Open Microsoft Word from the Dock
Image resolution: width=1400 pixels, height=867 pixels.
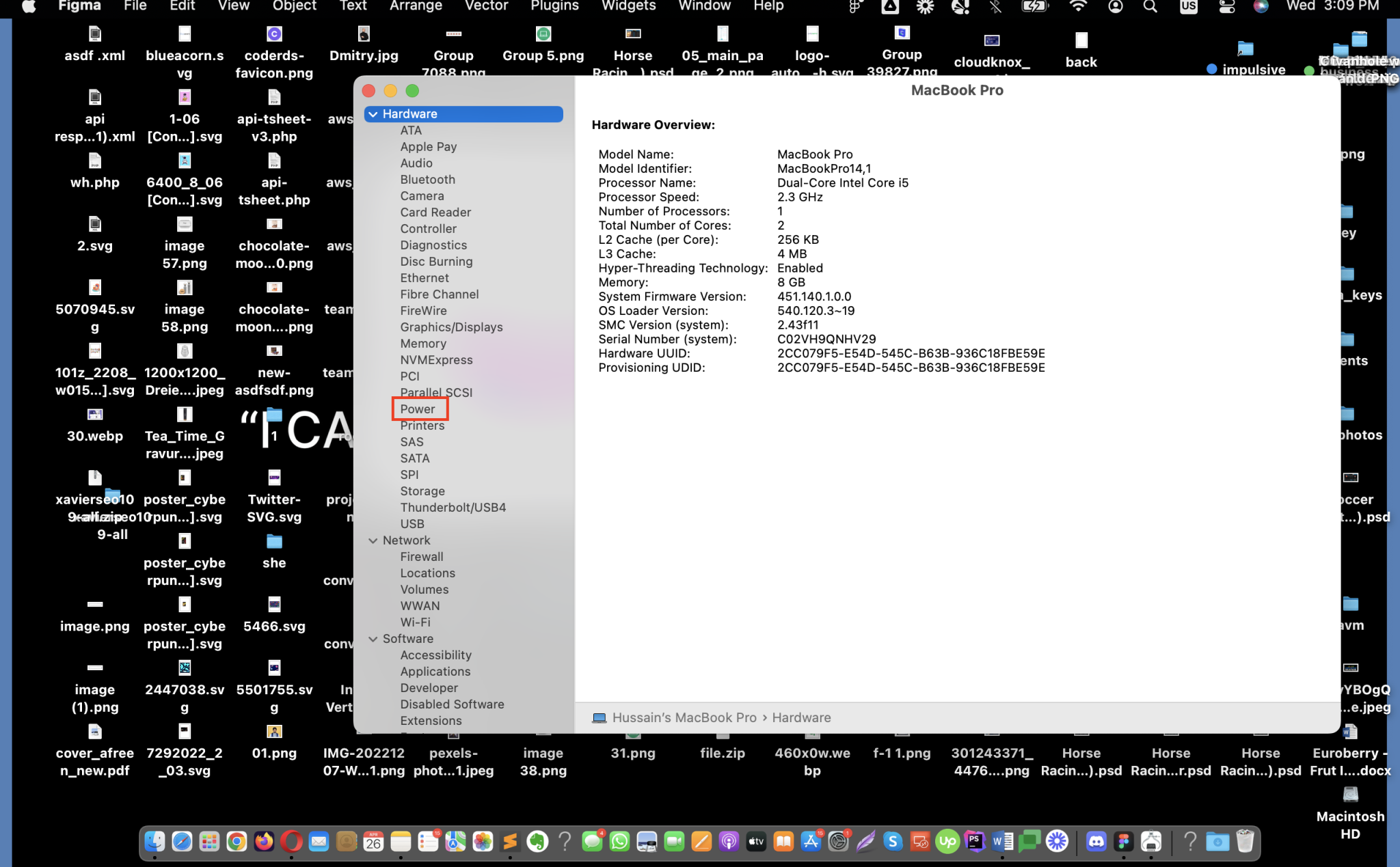(x=1003, y=842)
